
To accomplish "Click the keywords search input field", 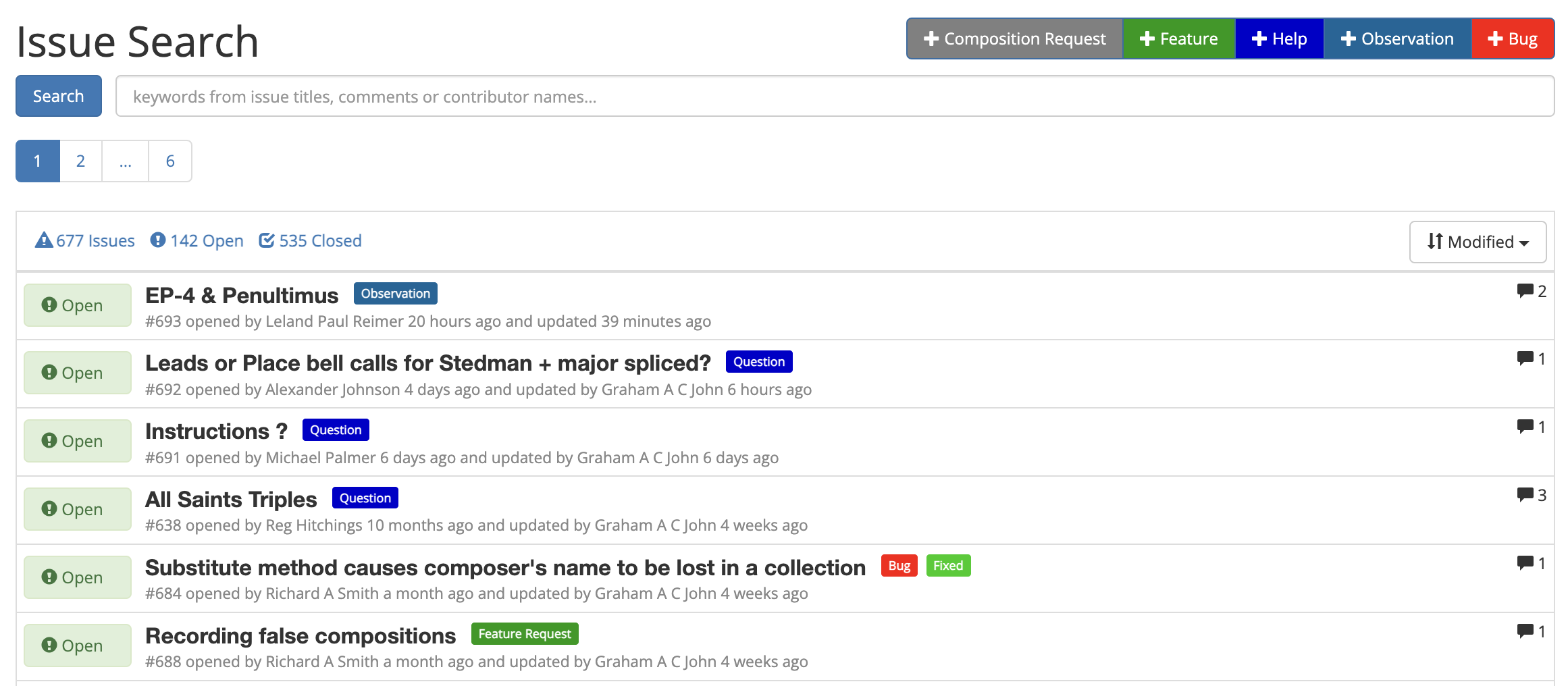I will click(x=835, y=97).
